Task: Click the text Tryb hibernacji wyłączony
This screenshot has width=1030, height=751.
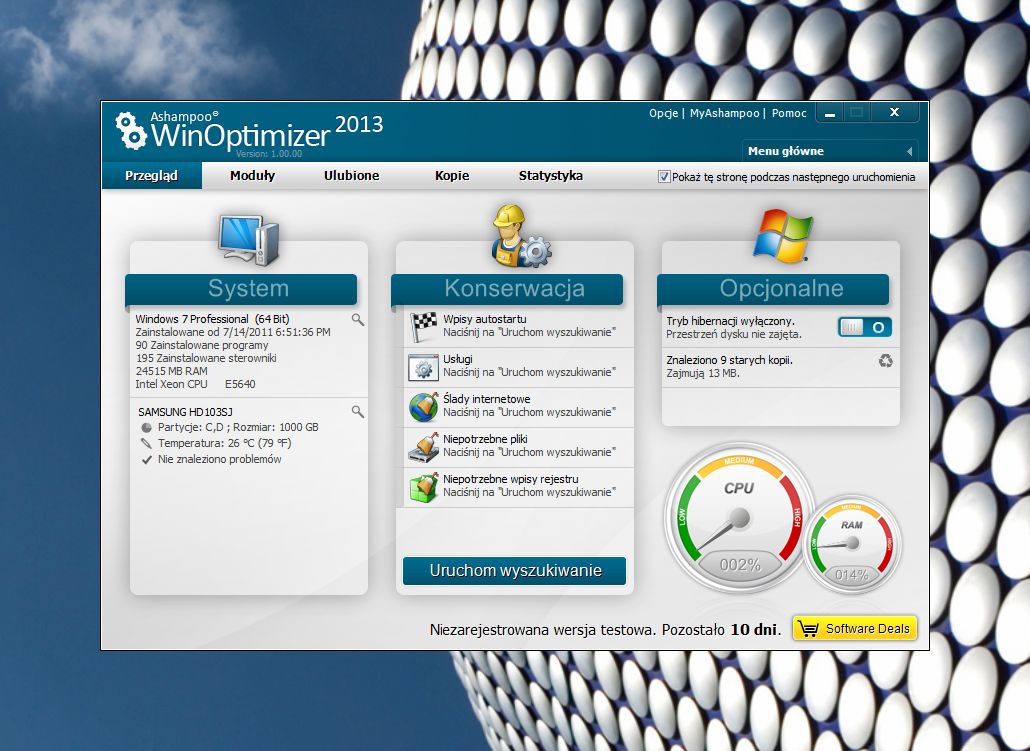Action: pos(730,321)
